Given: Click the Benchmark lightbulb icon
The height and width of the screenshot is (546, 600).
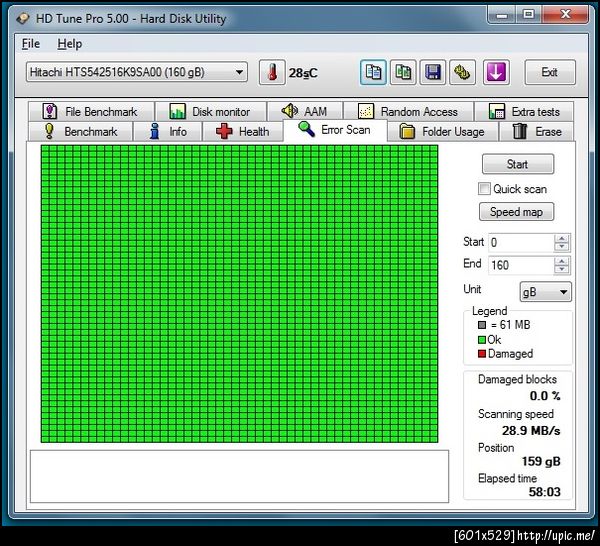Looking at the screenshot, I should (49, 131).
